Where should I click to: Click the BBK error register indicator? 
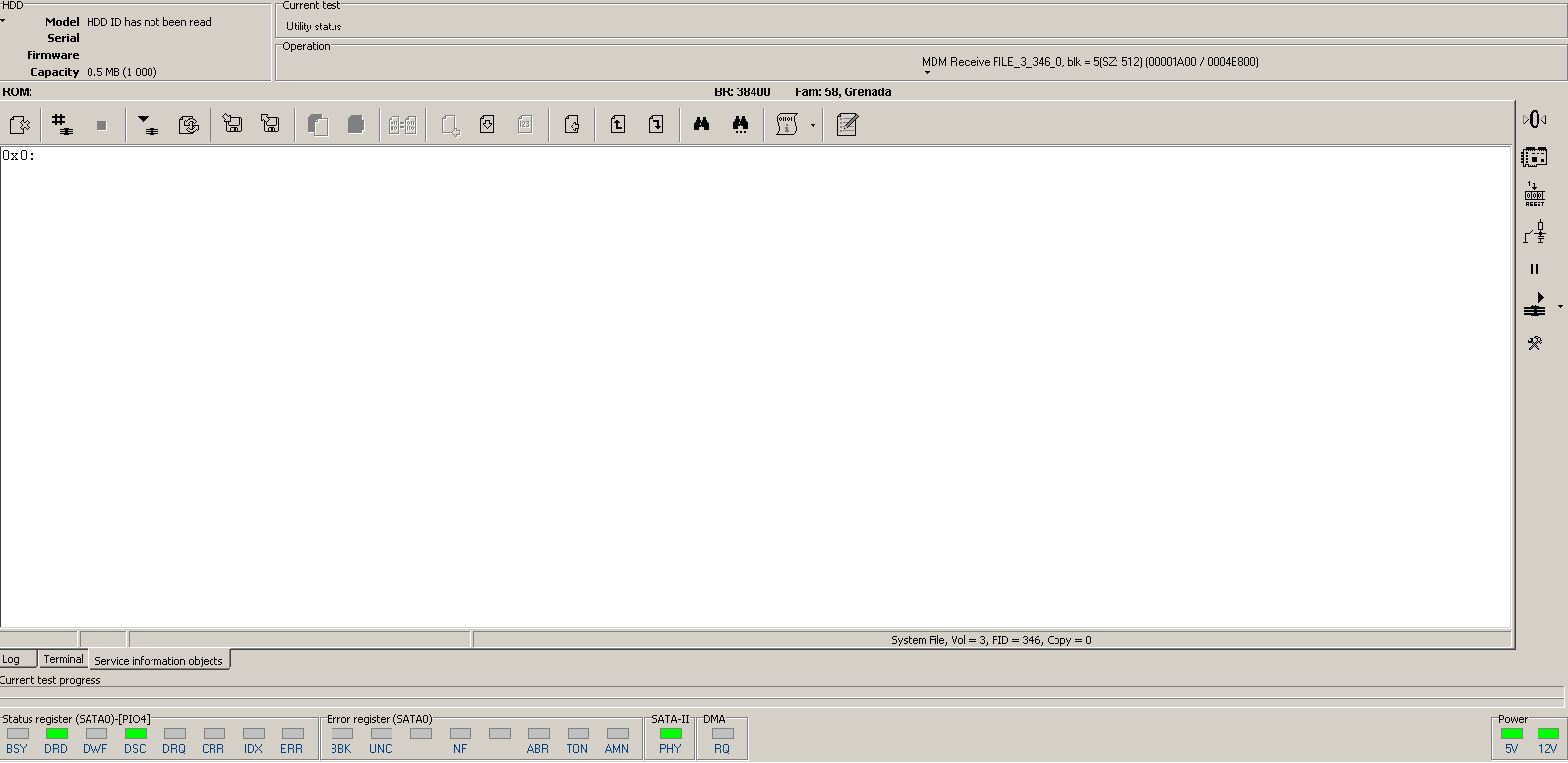tap(341, 734)
